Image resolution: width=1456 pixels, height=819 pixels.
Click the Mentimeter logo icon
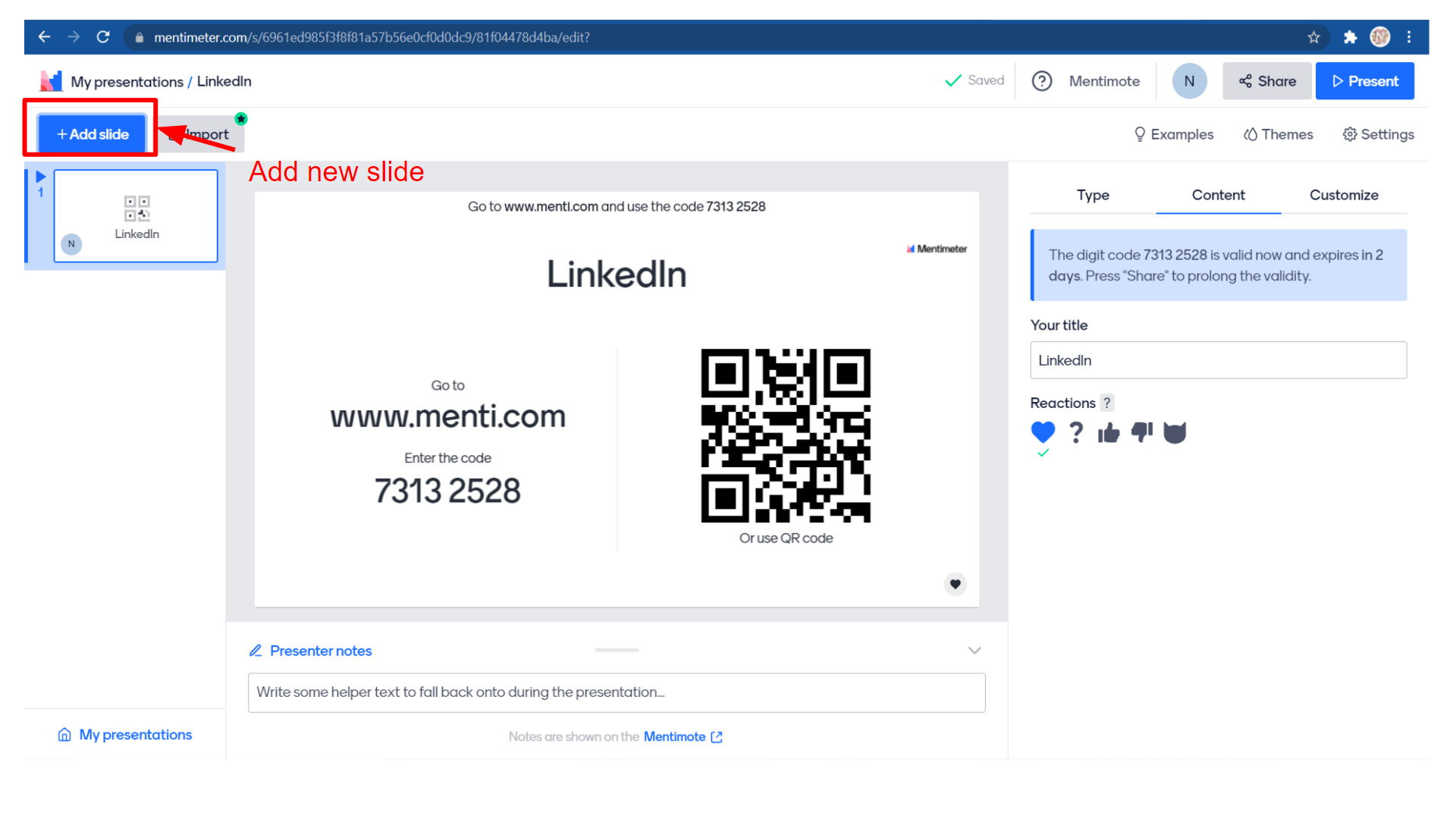click(x=51, y=81)
